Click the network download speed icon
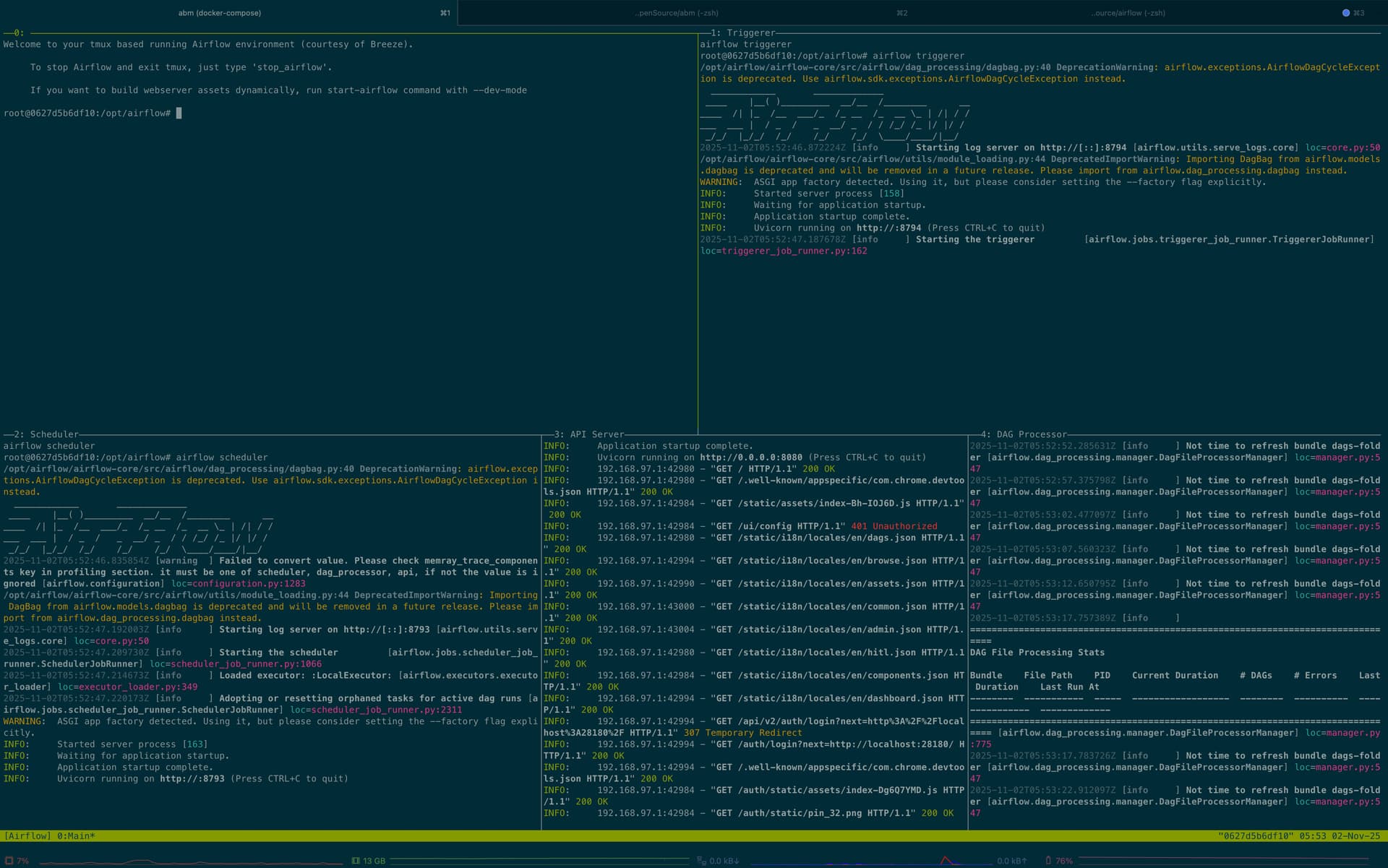 coord(701,861)
